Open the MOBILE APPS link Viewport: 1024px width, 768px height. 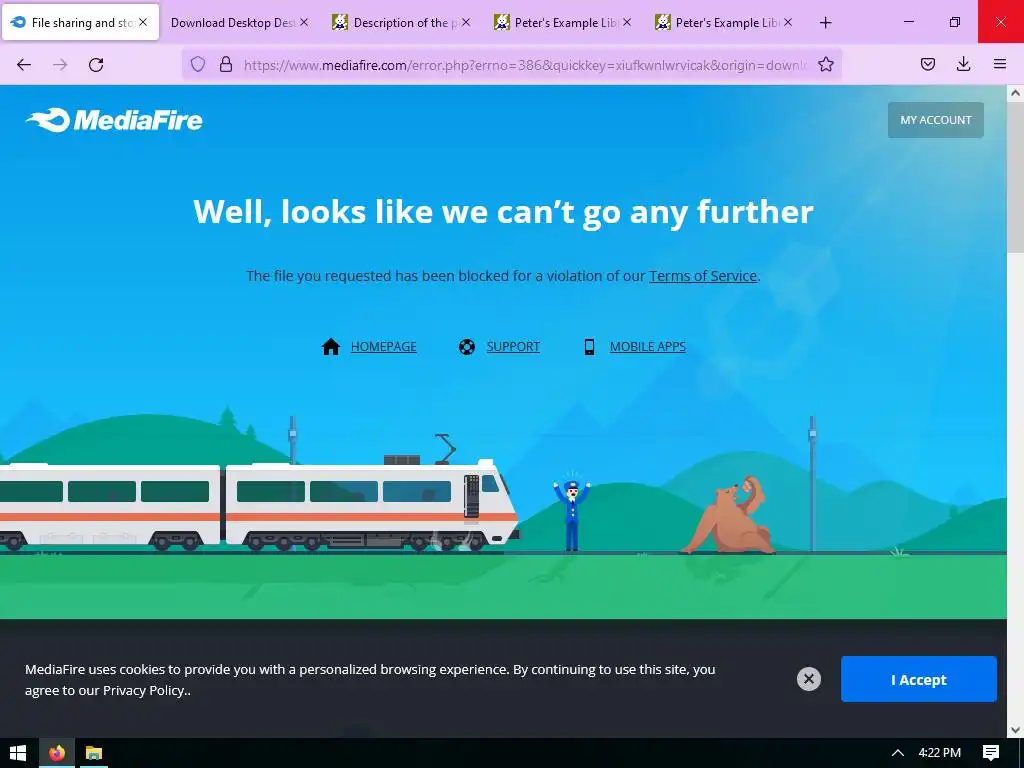(647, 347)
